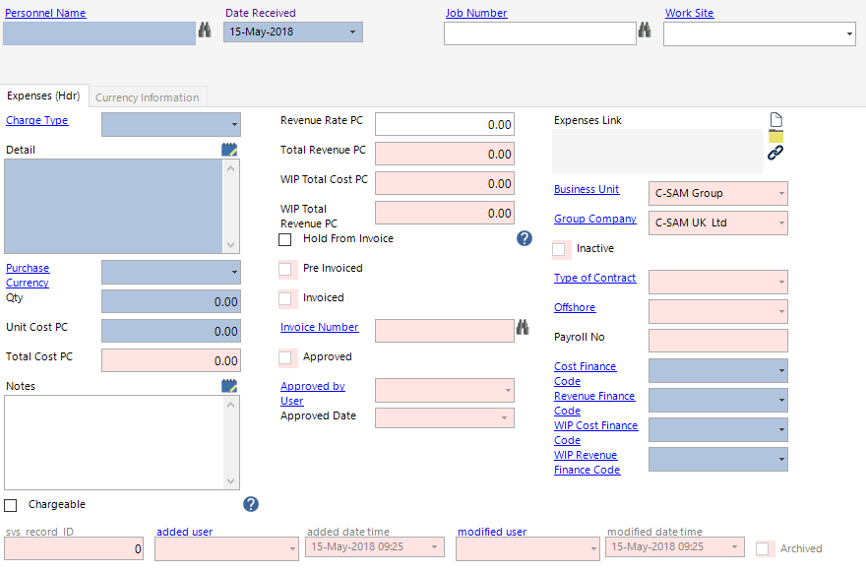Image resolution: width=866 pixels, height=576 pixels.
Task: Click into the Revenue Rate PC field
Action: 444,125
